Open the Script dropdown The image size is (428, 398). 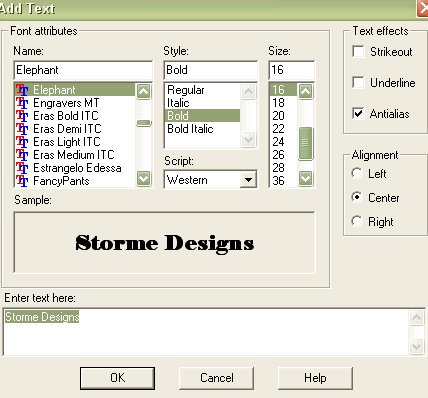(248, 180)
